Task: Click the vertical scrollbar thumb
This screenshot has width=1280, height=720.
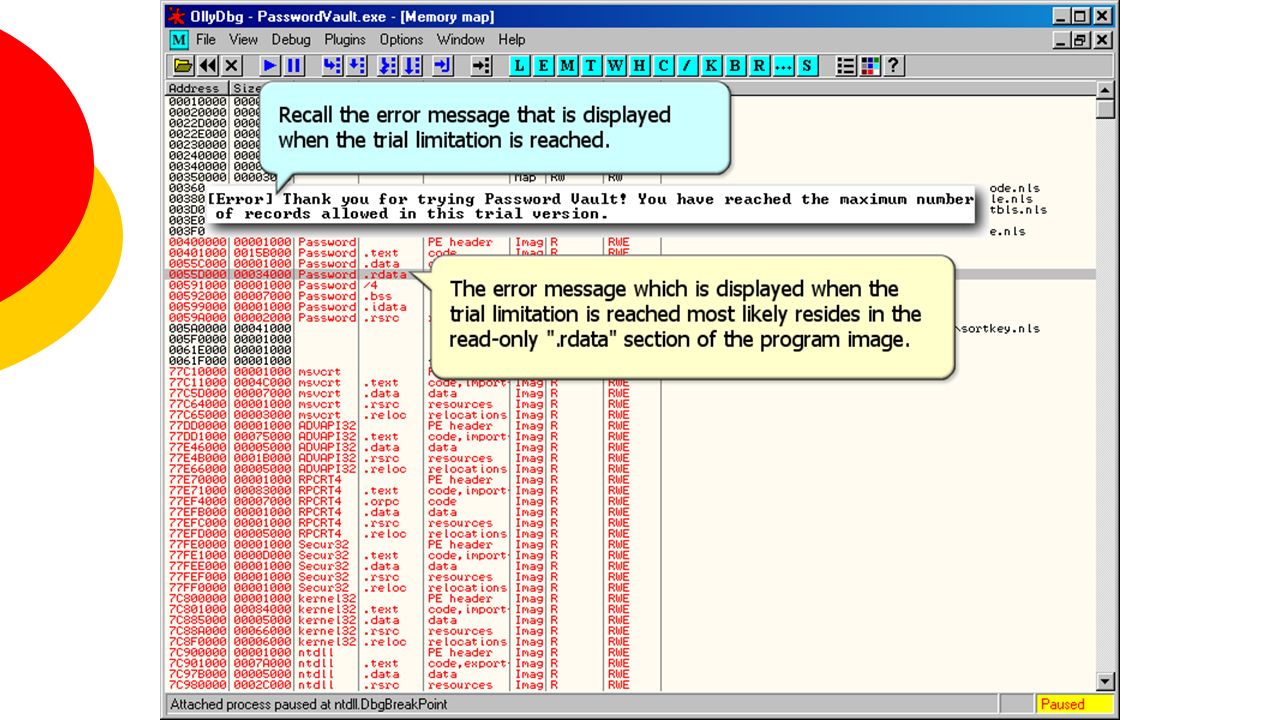Action: coord(1105,109)
